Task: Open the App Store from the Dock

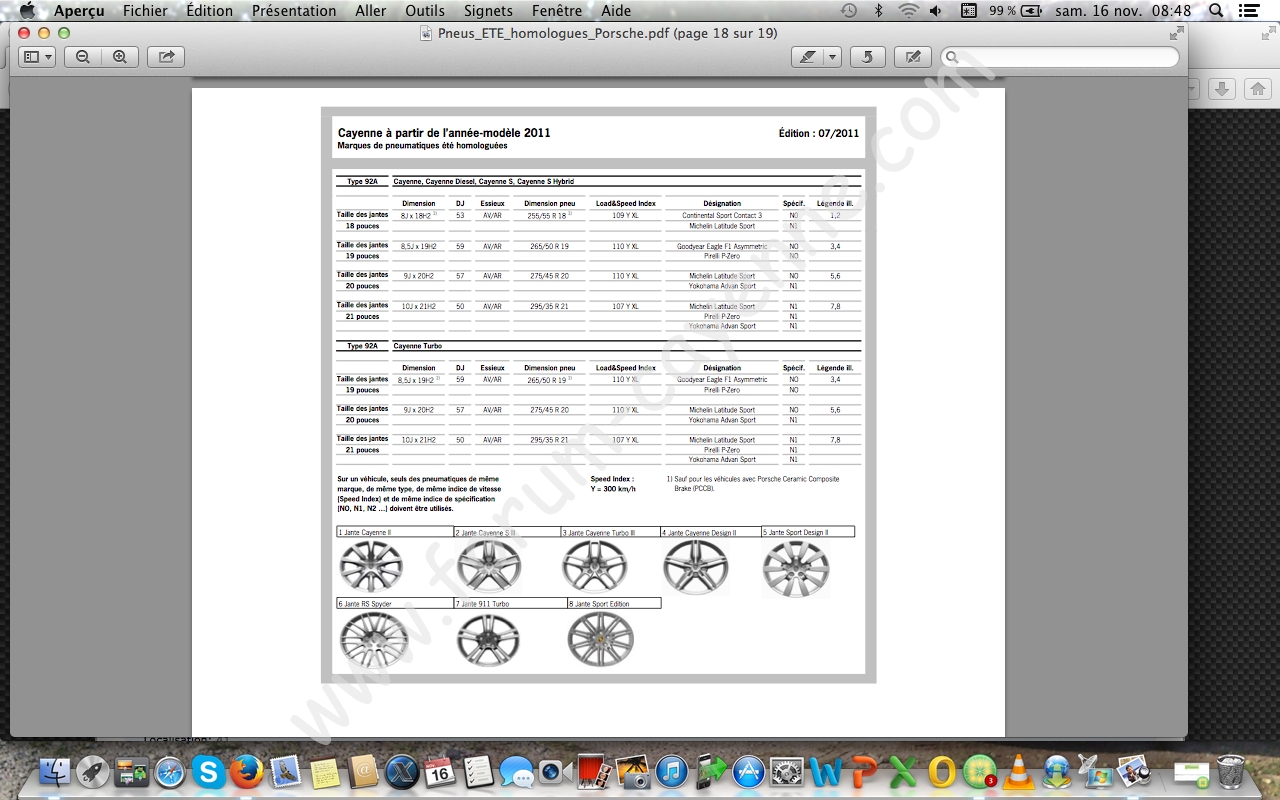Action: 749,771
